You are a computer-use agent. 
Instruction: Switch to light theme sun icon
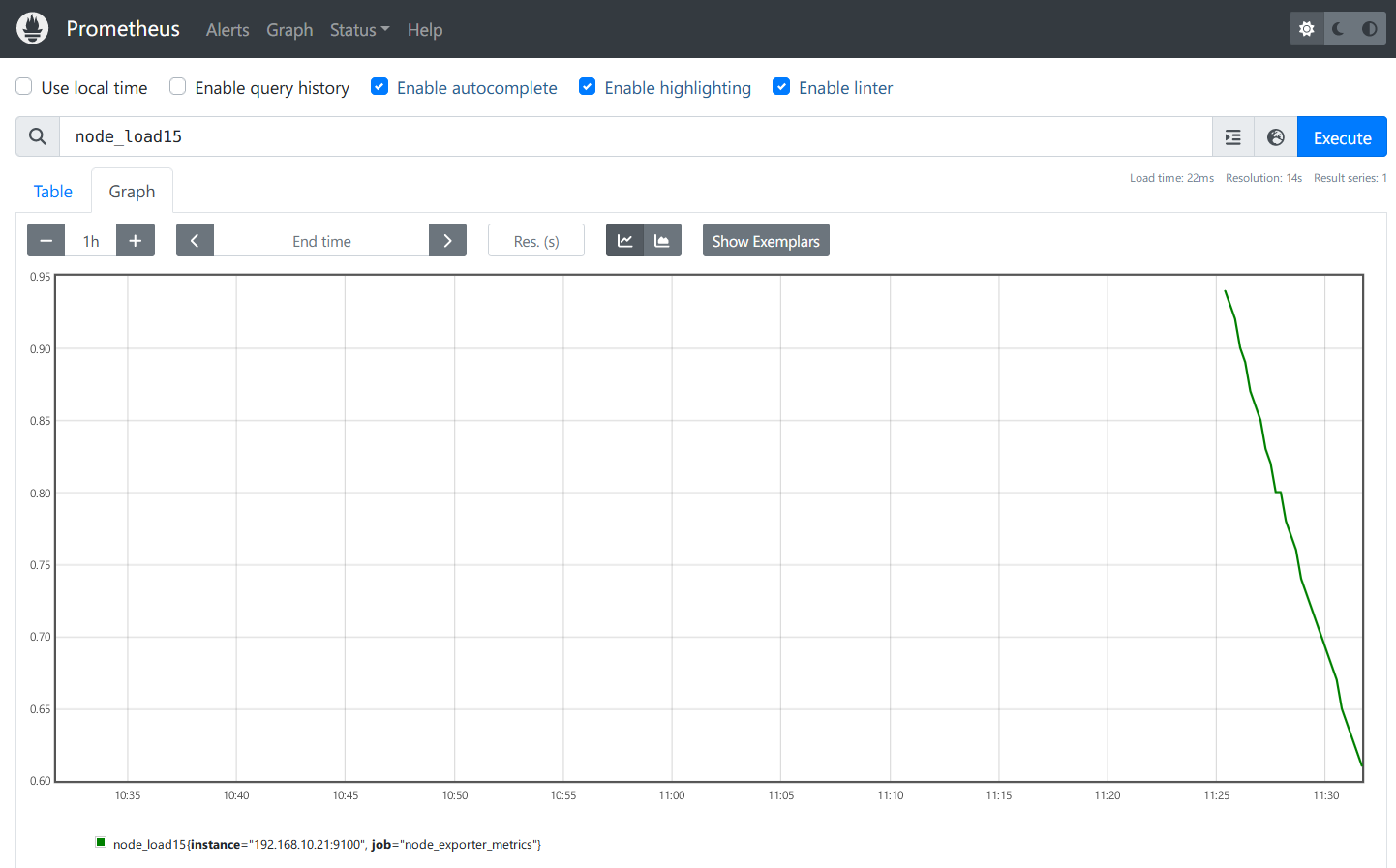1306,29
